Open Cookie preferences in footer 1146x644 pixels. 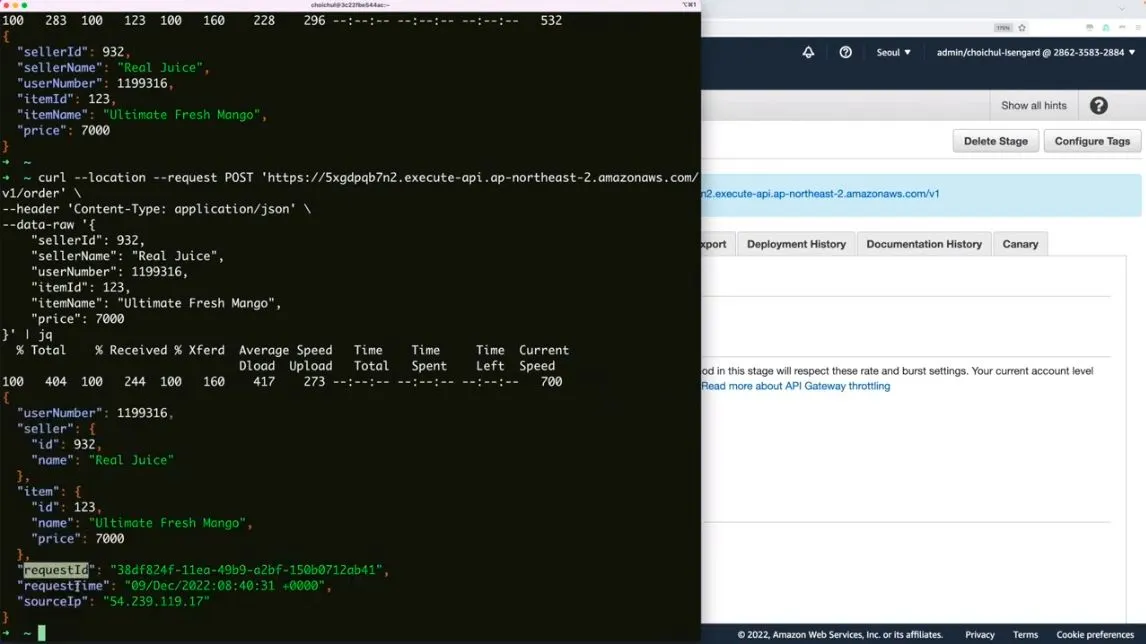1095,634
